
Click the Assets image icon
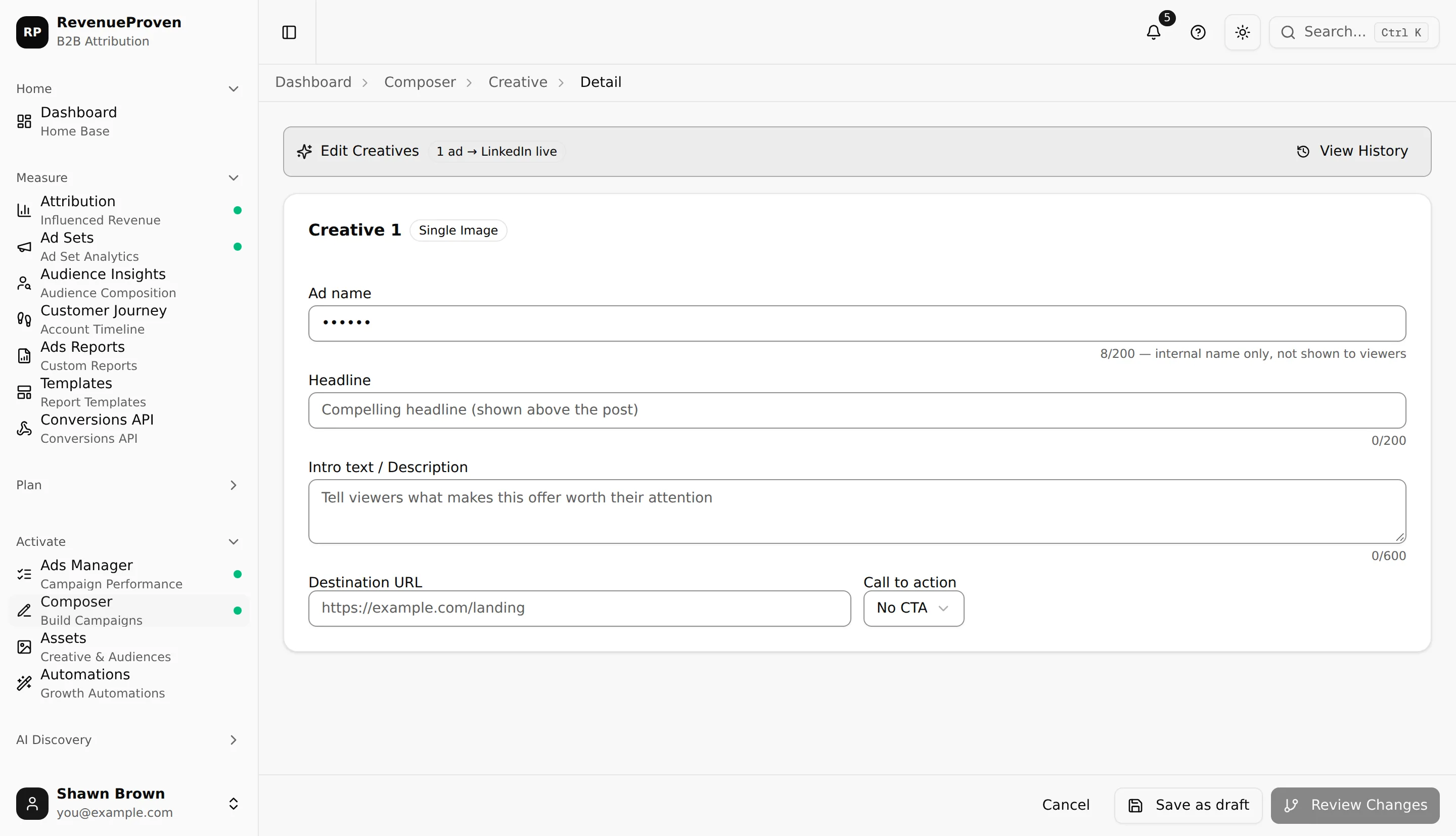point(24,647)
